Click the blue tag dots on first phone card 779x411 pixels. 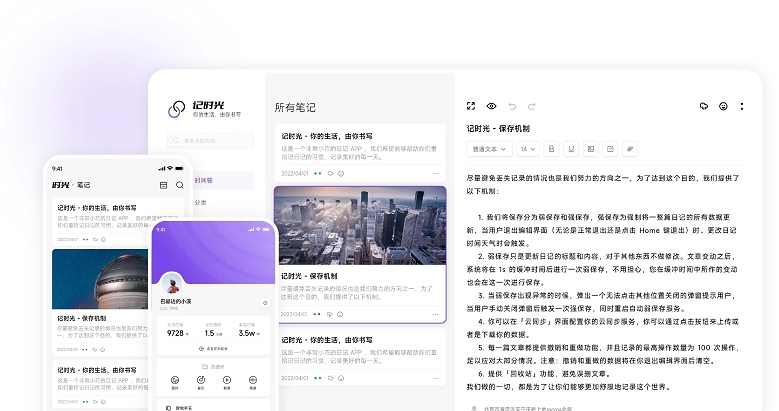(x=85, y=240)
